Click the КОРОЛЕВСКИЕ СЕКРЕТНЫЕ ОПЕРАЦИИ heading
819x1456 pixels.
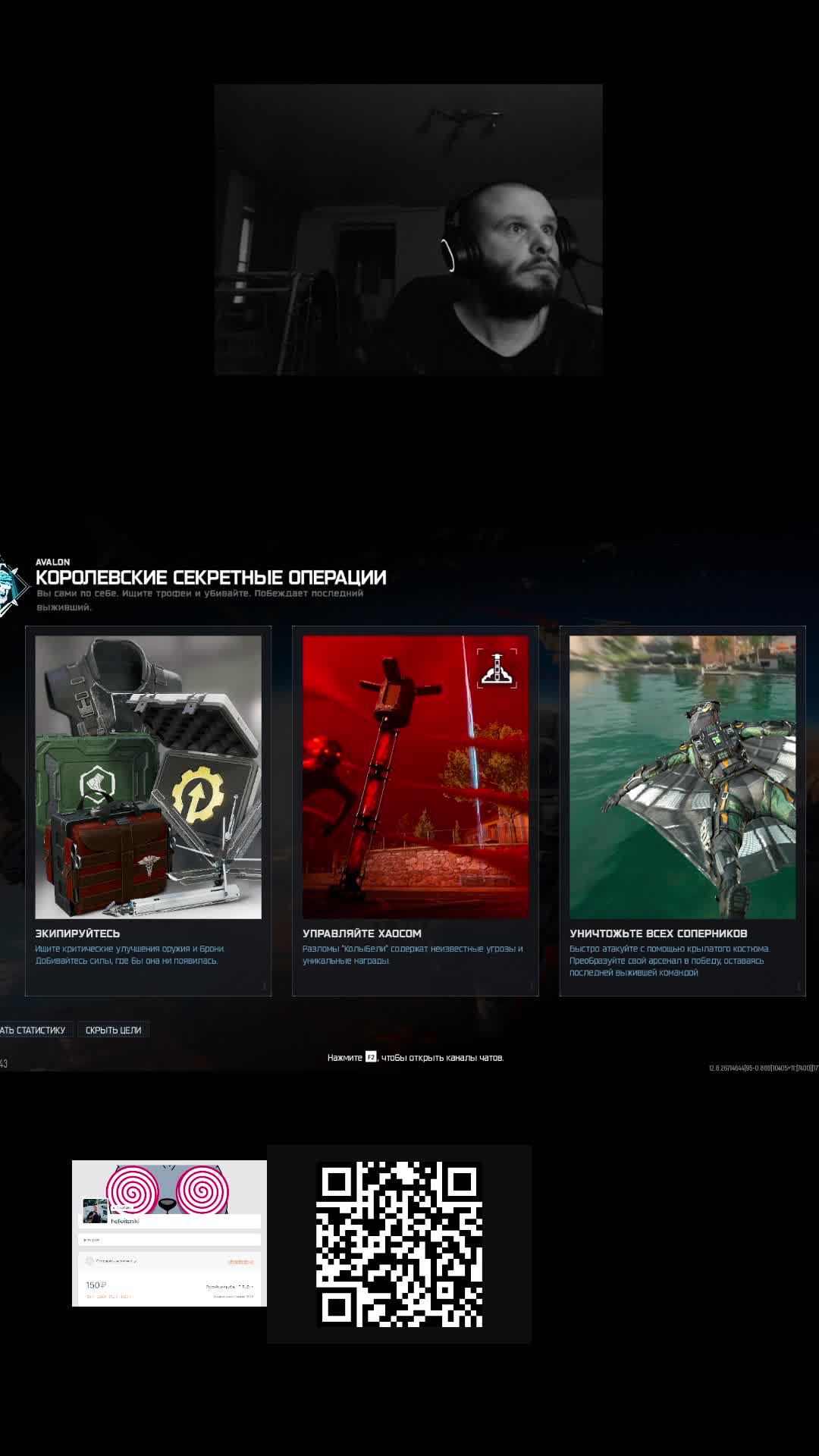pos(211,578)
